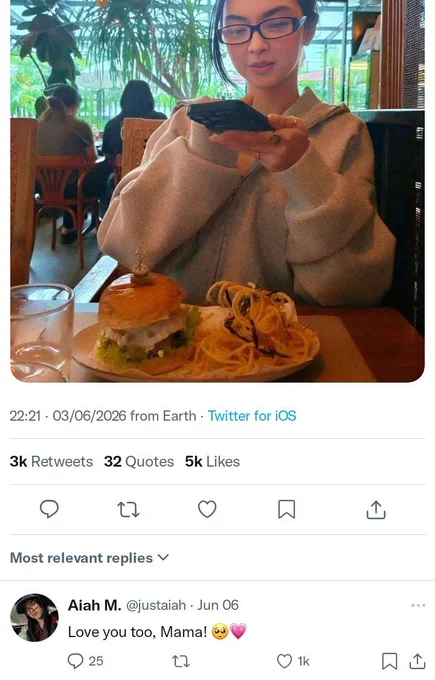Open the Twitter for iOS link

(x=252, y=416)
